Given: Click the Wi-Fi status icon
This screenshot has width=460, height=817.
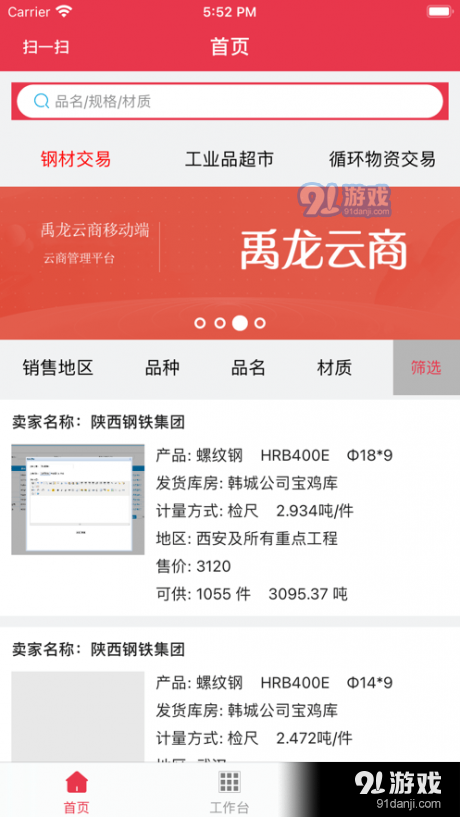Looking at the screenshot, I should point(64,11).
